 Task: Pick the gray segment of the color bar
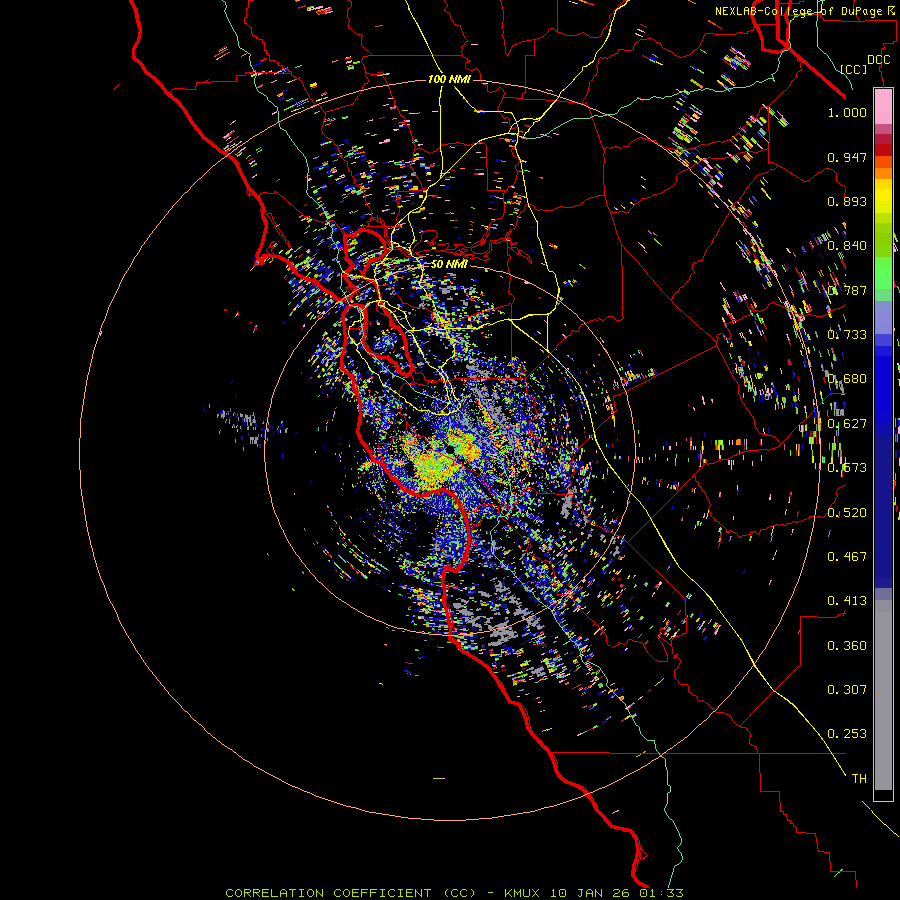883,695
